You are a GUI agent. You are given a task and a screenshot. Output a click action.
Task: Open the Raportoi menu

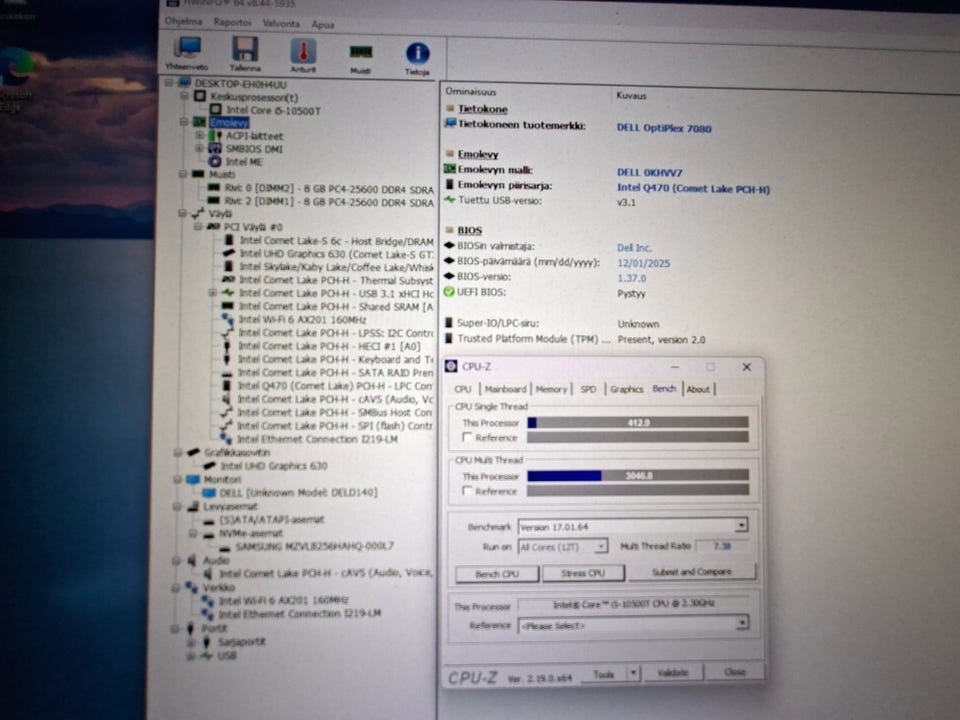click(x=232, y=22)
